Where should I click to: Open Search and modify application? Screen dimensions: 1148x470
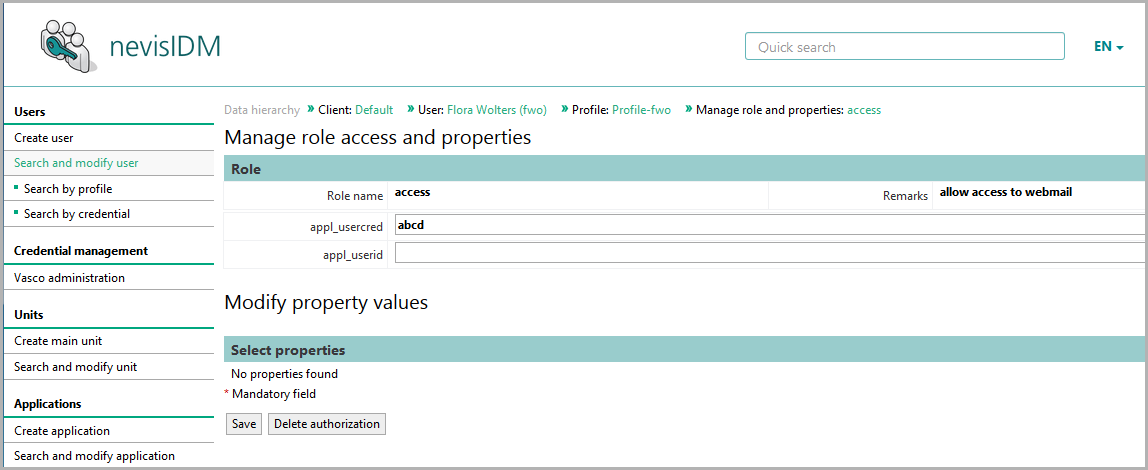pos(94,456)
